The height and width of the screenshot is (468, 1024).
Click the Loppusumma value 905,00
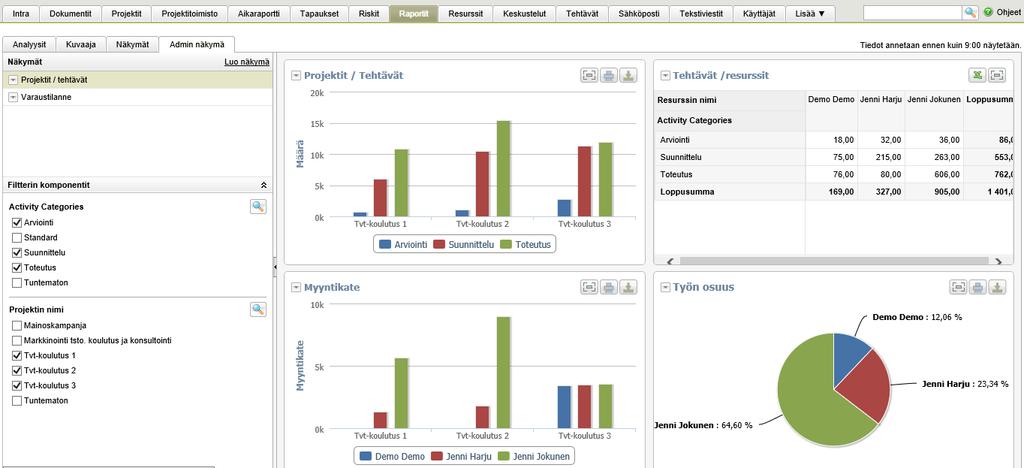coord(946,192)
